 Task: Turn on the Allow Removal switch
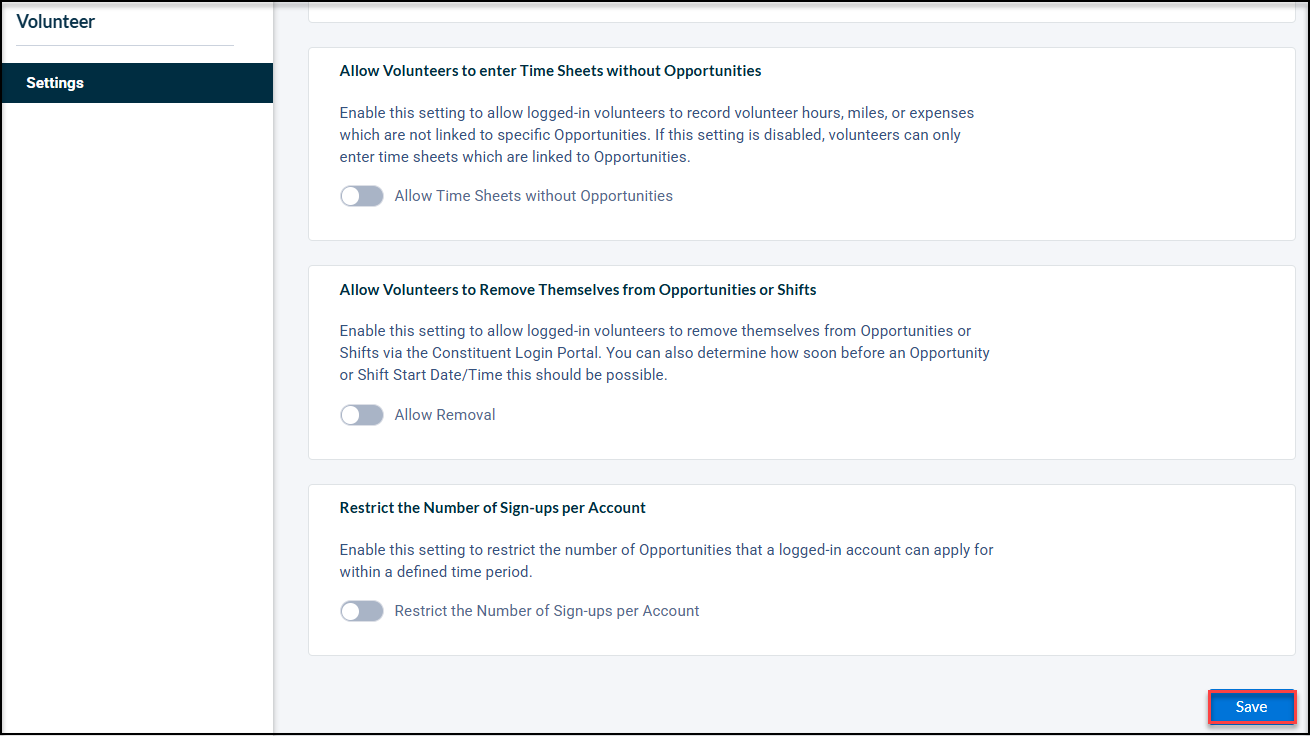point(362,415)
